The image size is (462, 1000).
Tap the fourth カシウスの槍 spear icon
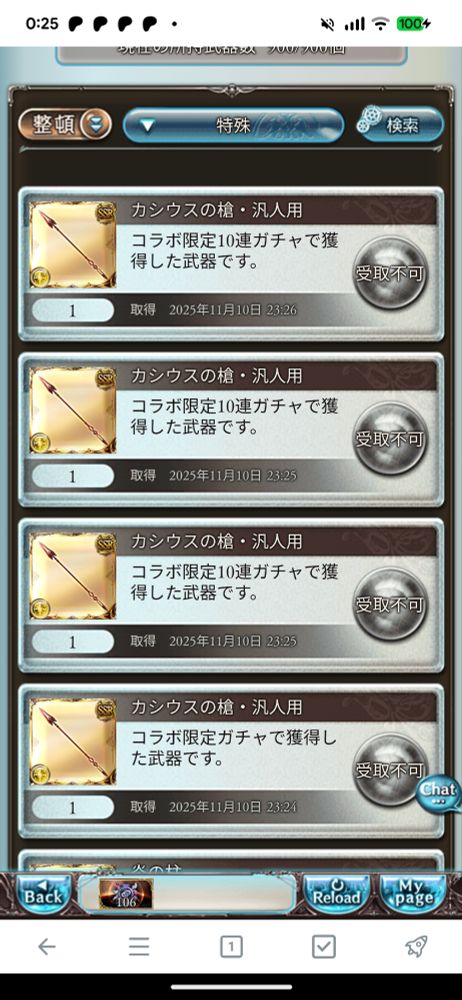click(73, 741)
